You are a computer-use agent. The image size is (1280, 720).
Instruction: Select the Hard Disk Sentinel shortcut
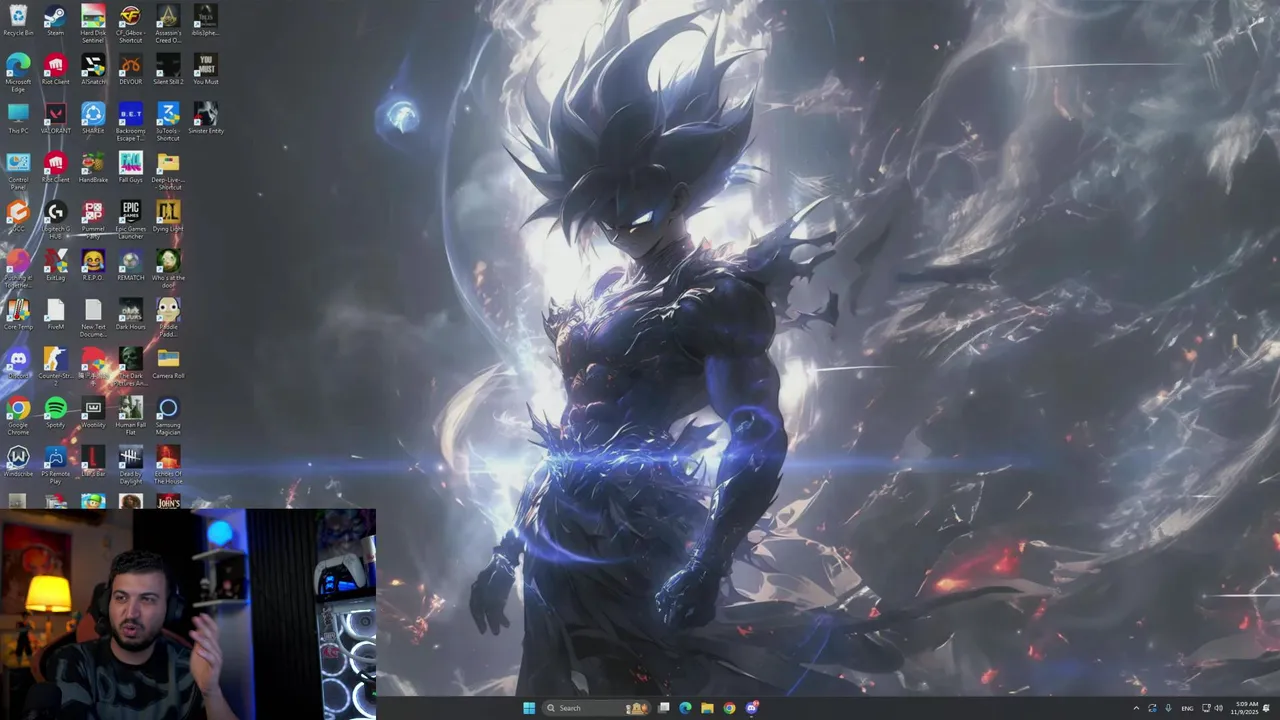coord(93,24)
